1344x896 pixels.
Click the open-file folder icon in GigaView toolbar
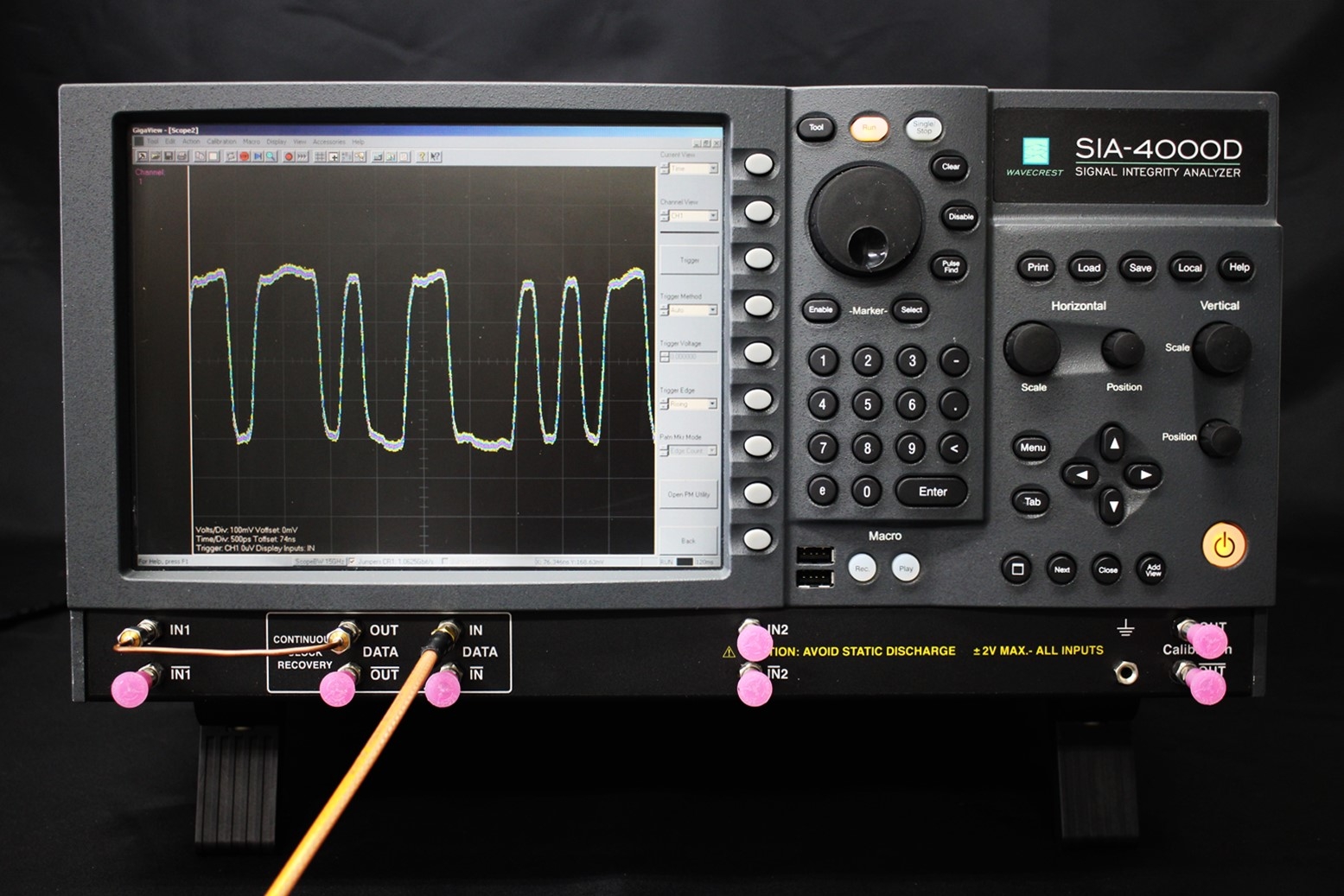tap(156, 156)
